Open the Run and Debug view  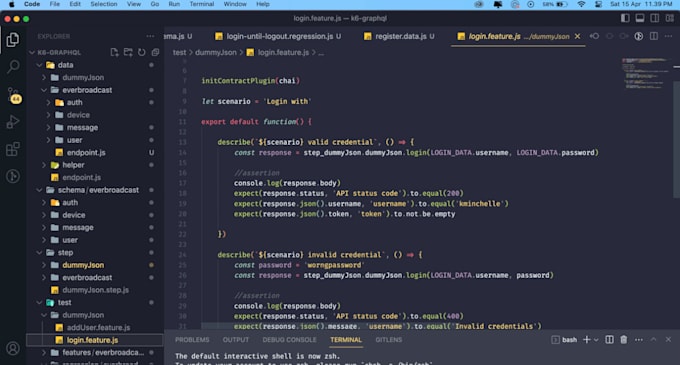[x=13, y=122]
